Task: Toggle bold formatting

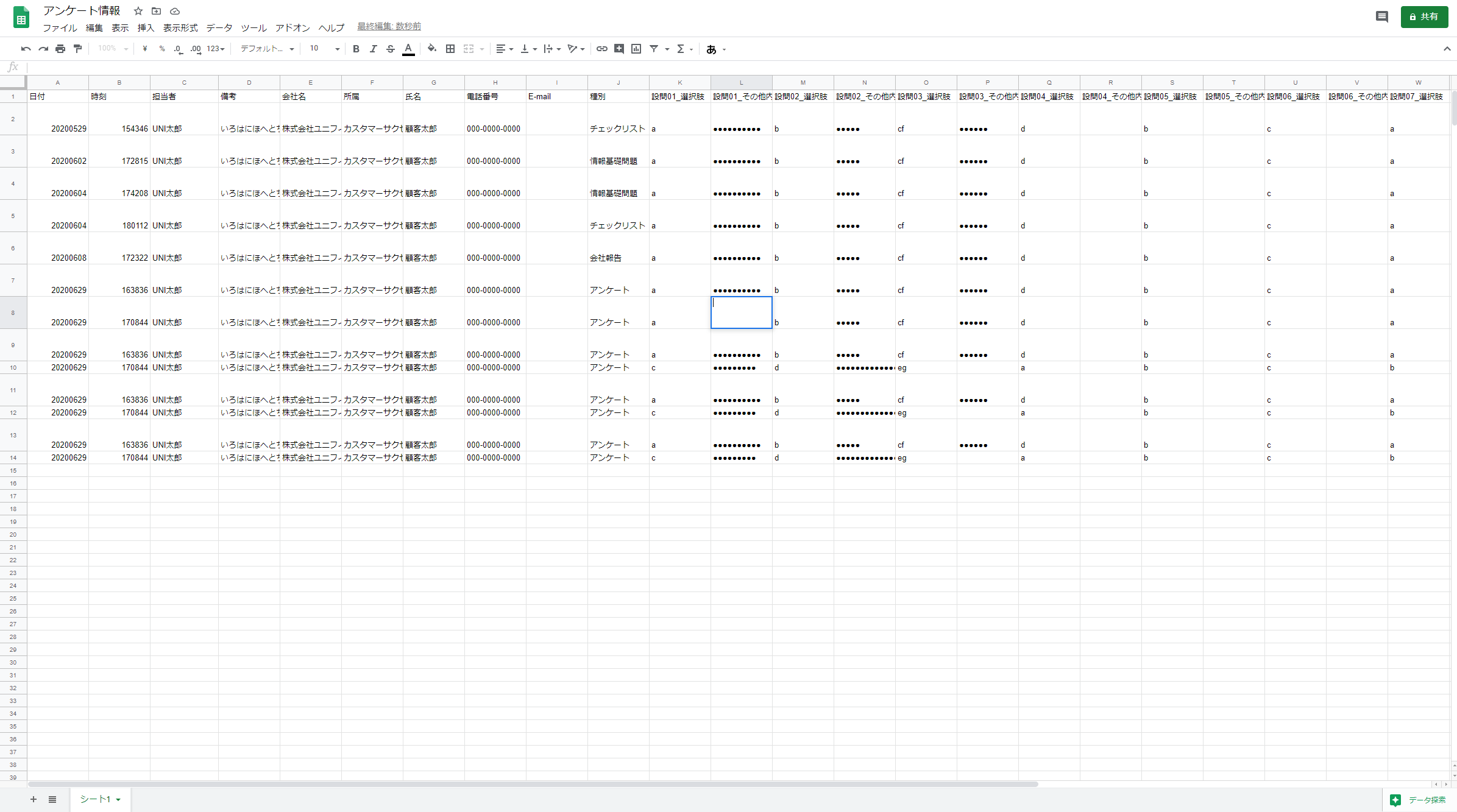Action: [356, 49]
